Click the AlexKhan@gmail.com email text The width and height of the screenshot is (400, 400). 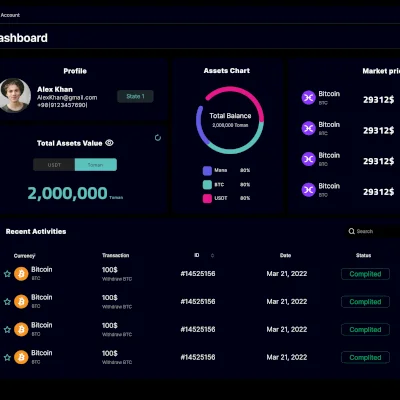click(x=67, y=98)
